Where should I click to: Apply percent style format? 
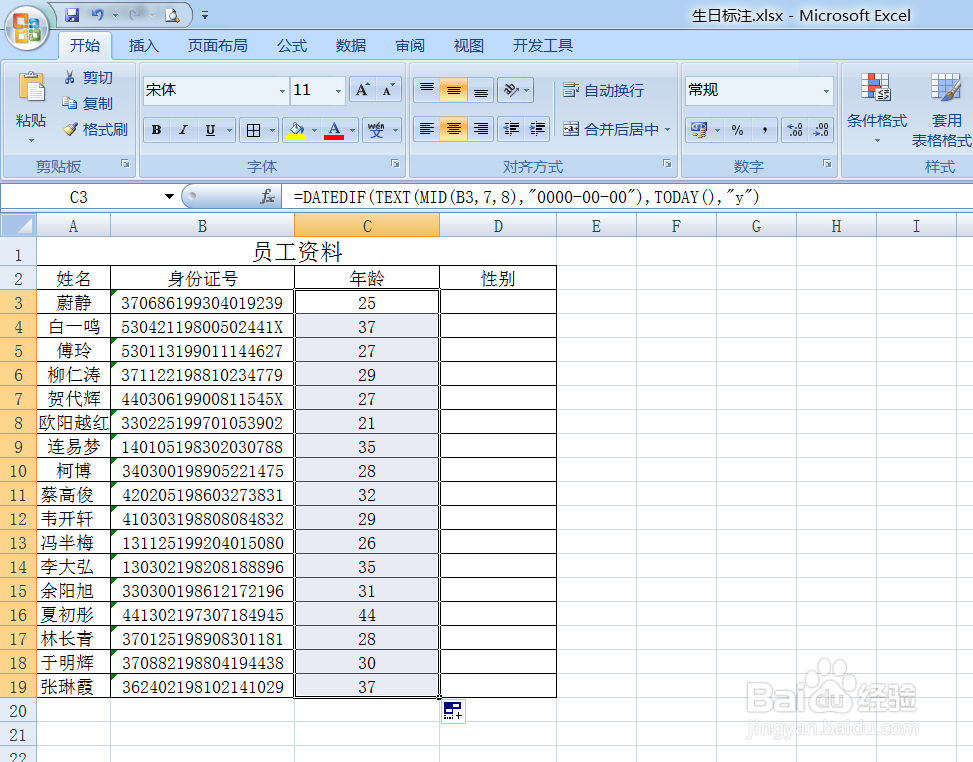(737, 130)
